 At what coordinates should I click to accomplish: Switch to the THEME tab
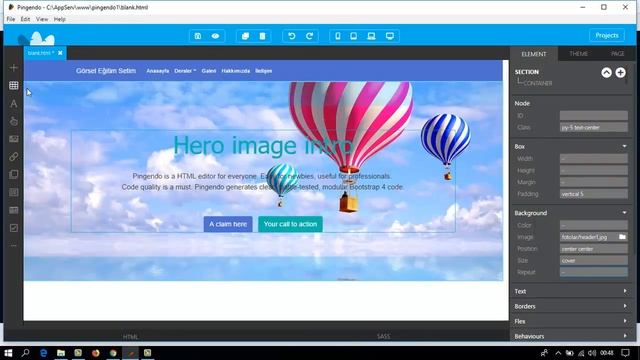tap(578, 54)
